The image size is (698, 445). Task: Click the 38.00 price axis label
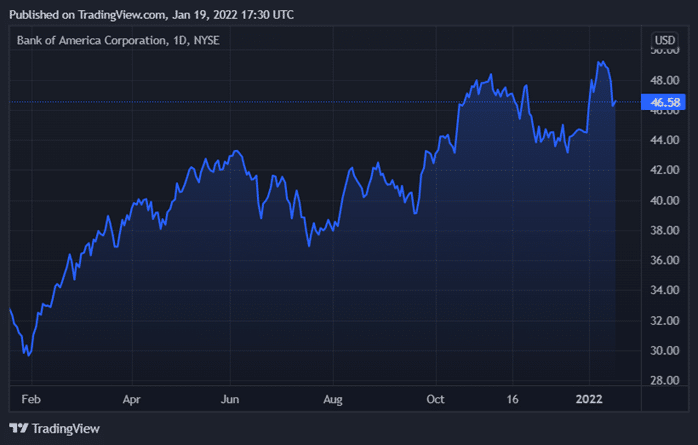(665, 231)
